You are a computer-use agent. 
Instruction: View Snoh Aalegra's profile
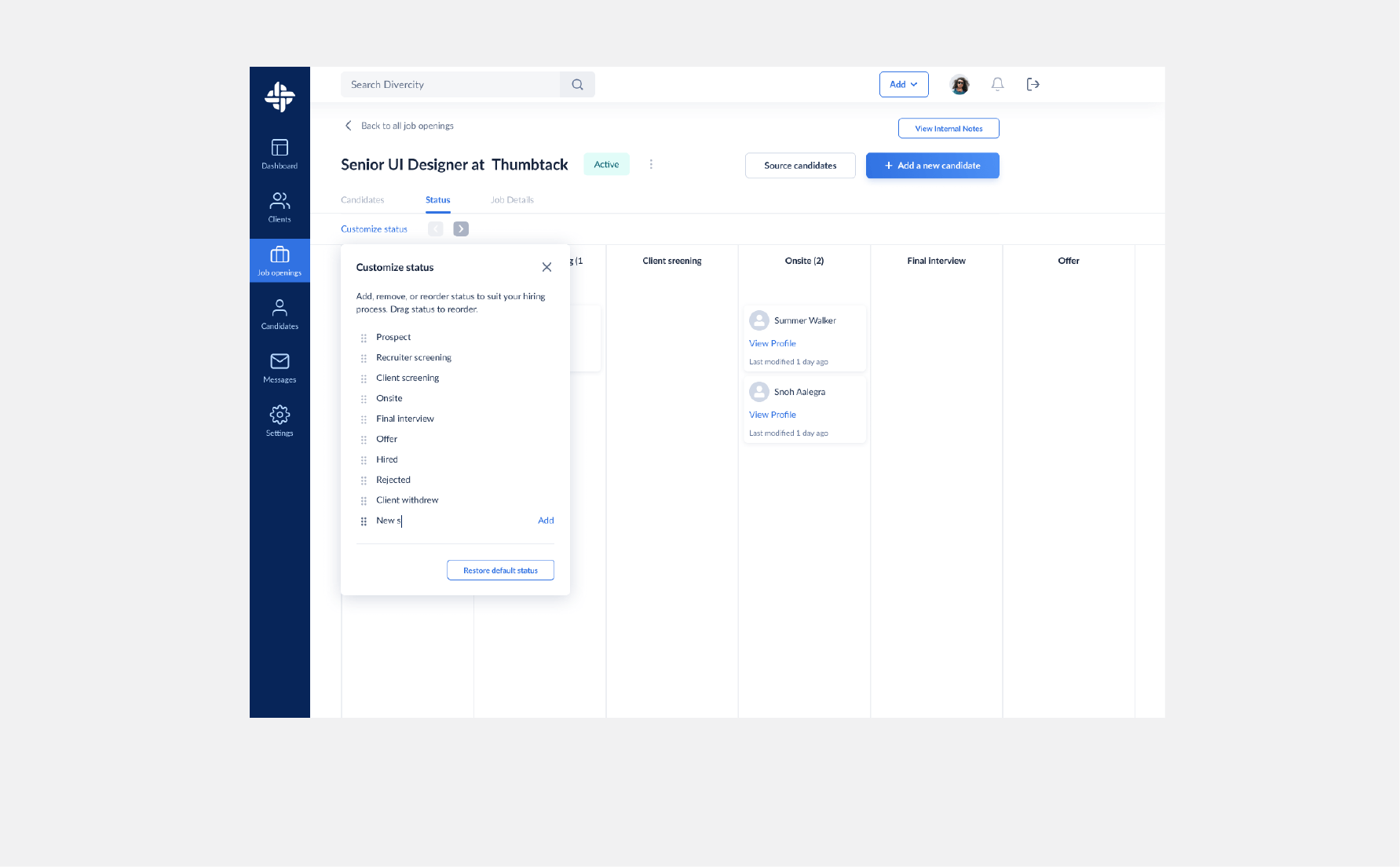point(773,415)
